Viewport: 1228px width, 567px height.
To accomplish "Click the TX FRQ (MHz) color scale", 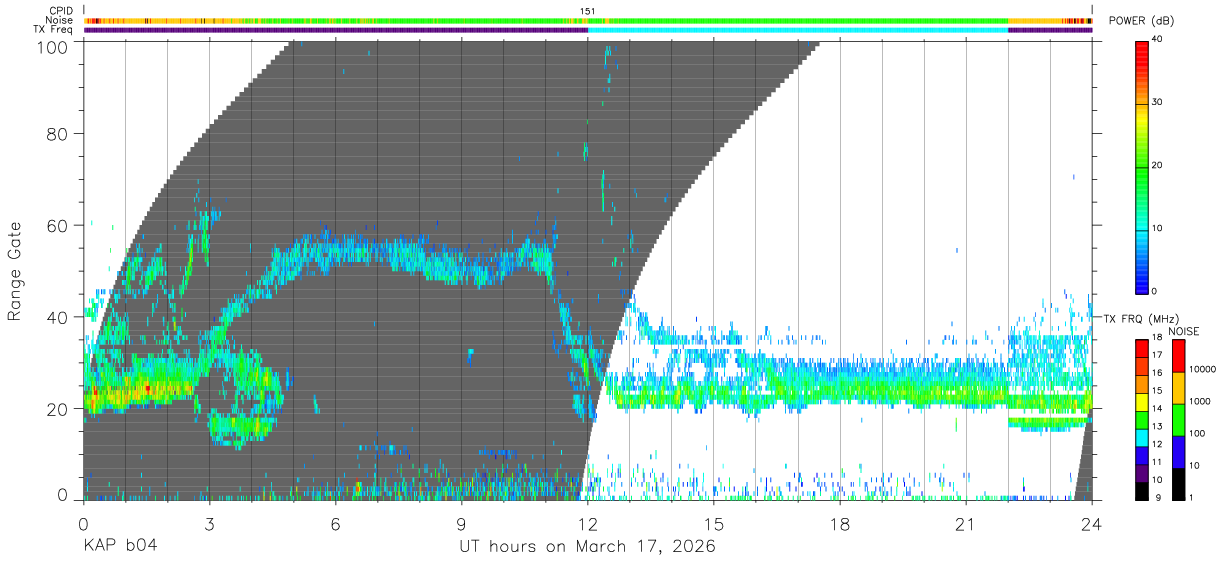I will tap(1142, 419).
